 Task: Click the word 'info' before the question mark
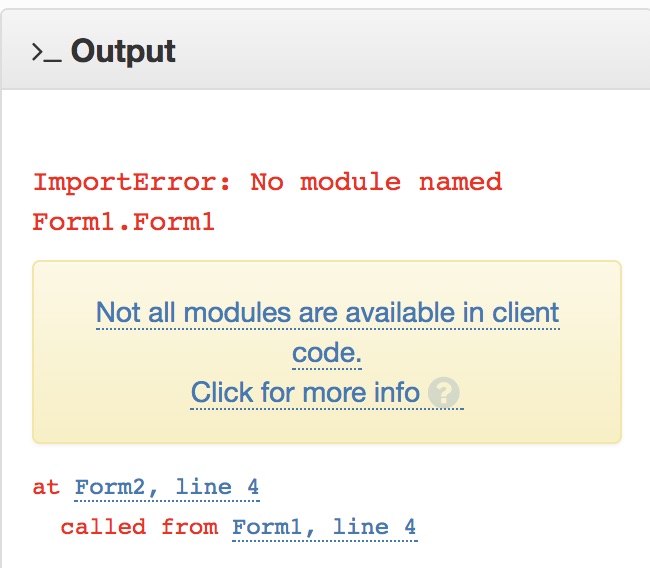(x=397, y=392)
